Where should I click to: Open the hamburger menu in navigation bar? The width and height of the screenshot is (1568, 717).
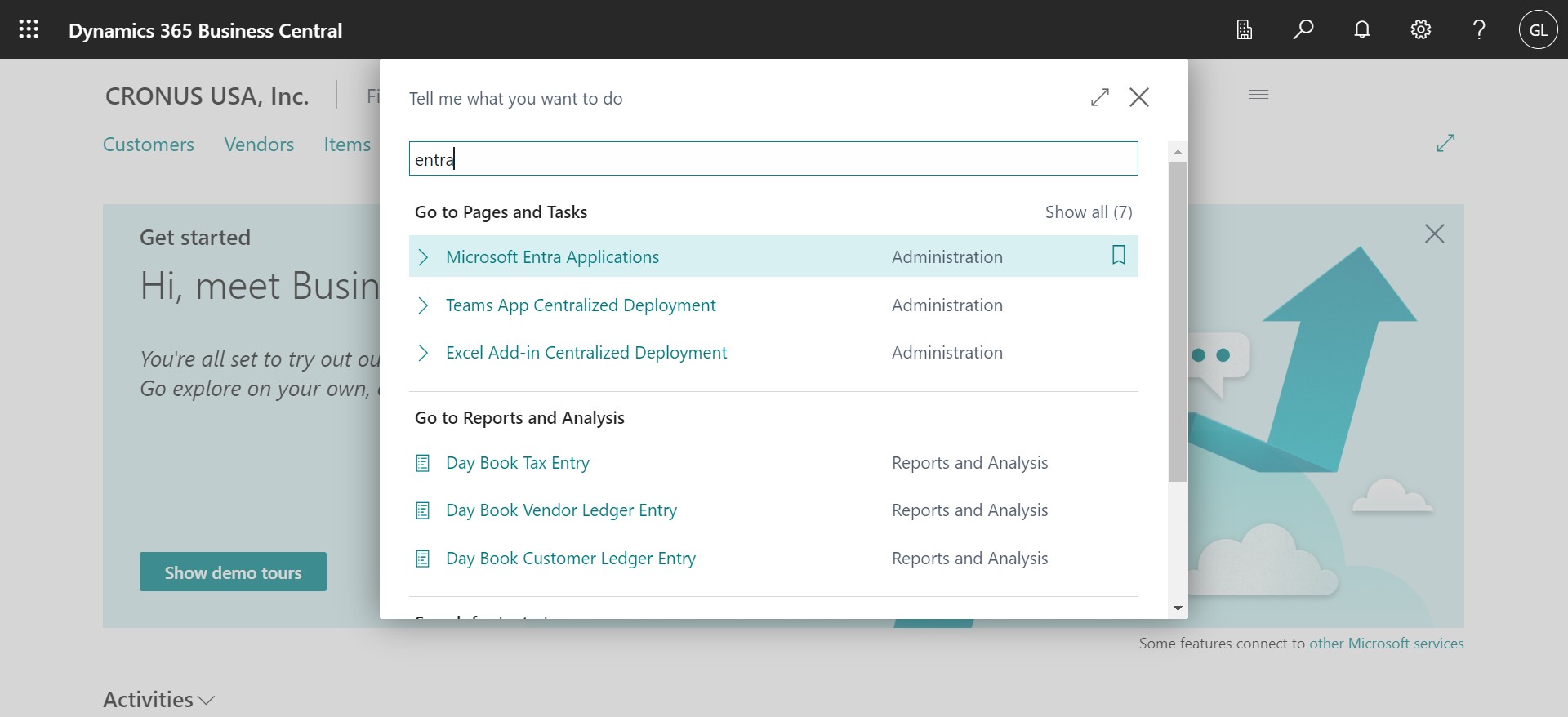1258,95
